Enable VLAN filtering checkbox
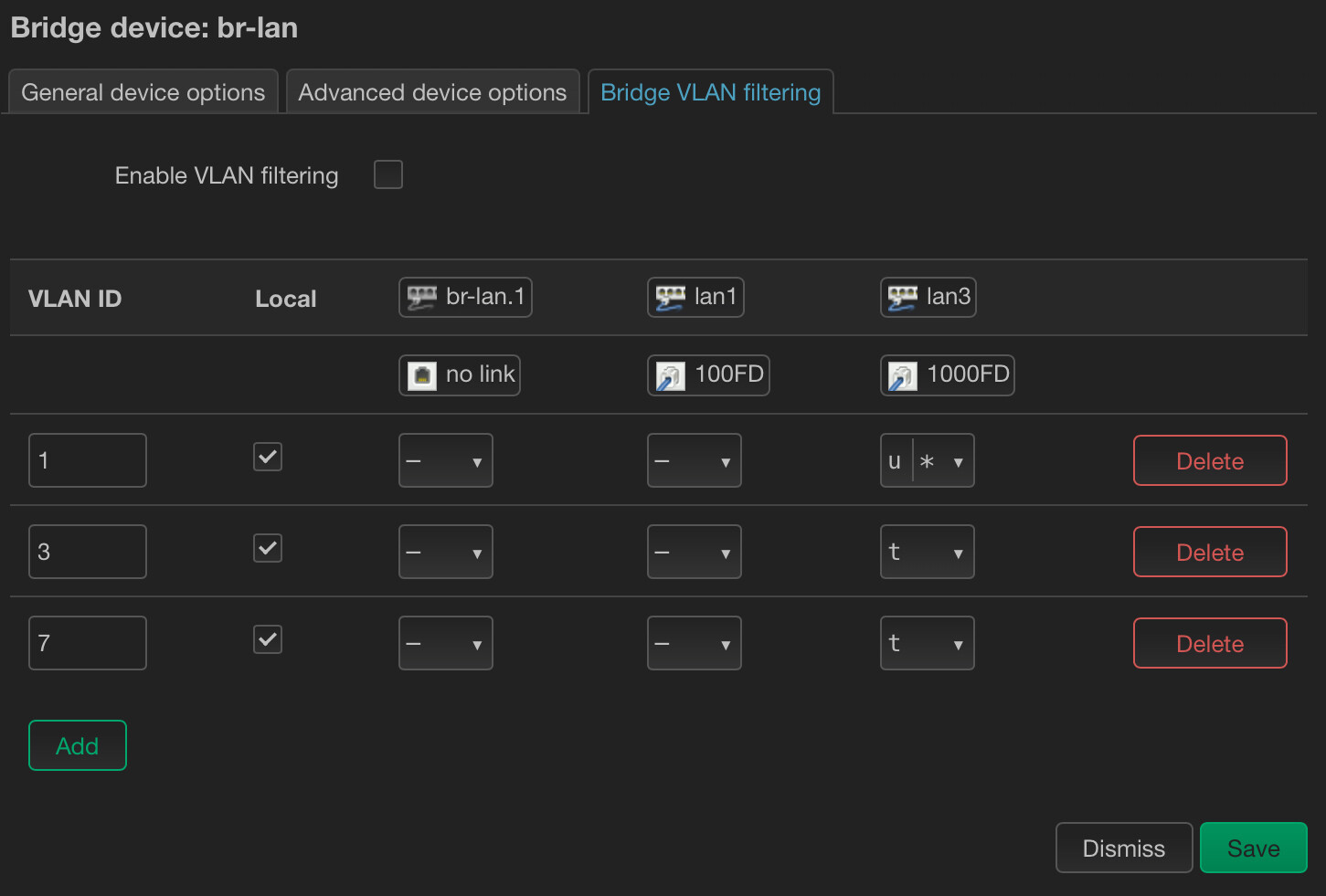The height and width of the screenshot is (896, 1326). (x=388, y=174)
